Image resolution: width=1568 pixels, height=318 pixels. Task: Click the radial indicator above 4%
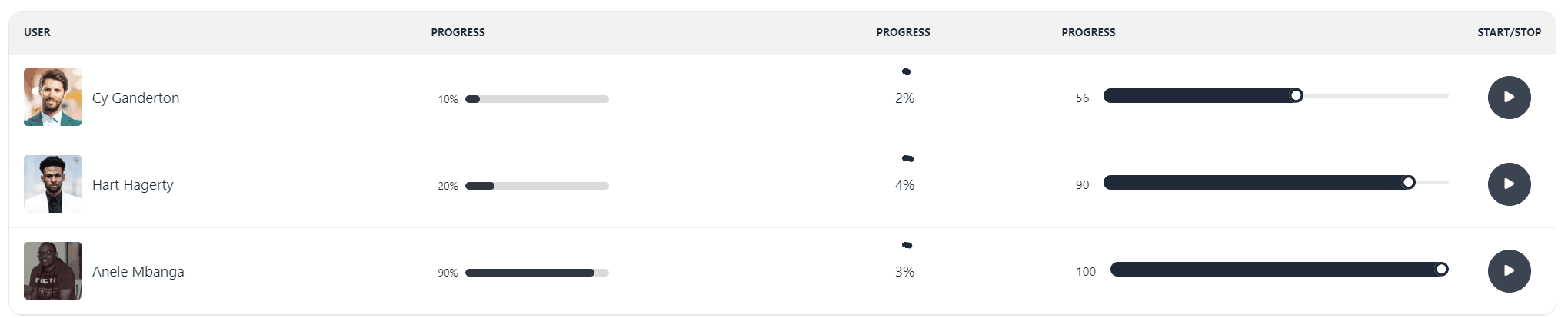pyautogui.click(x=907, y=158)
